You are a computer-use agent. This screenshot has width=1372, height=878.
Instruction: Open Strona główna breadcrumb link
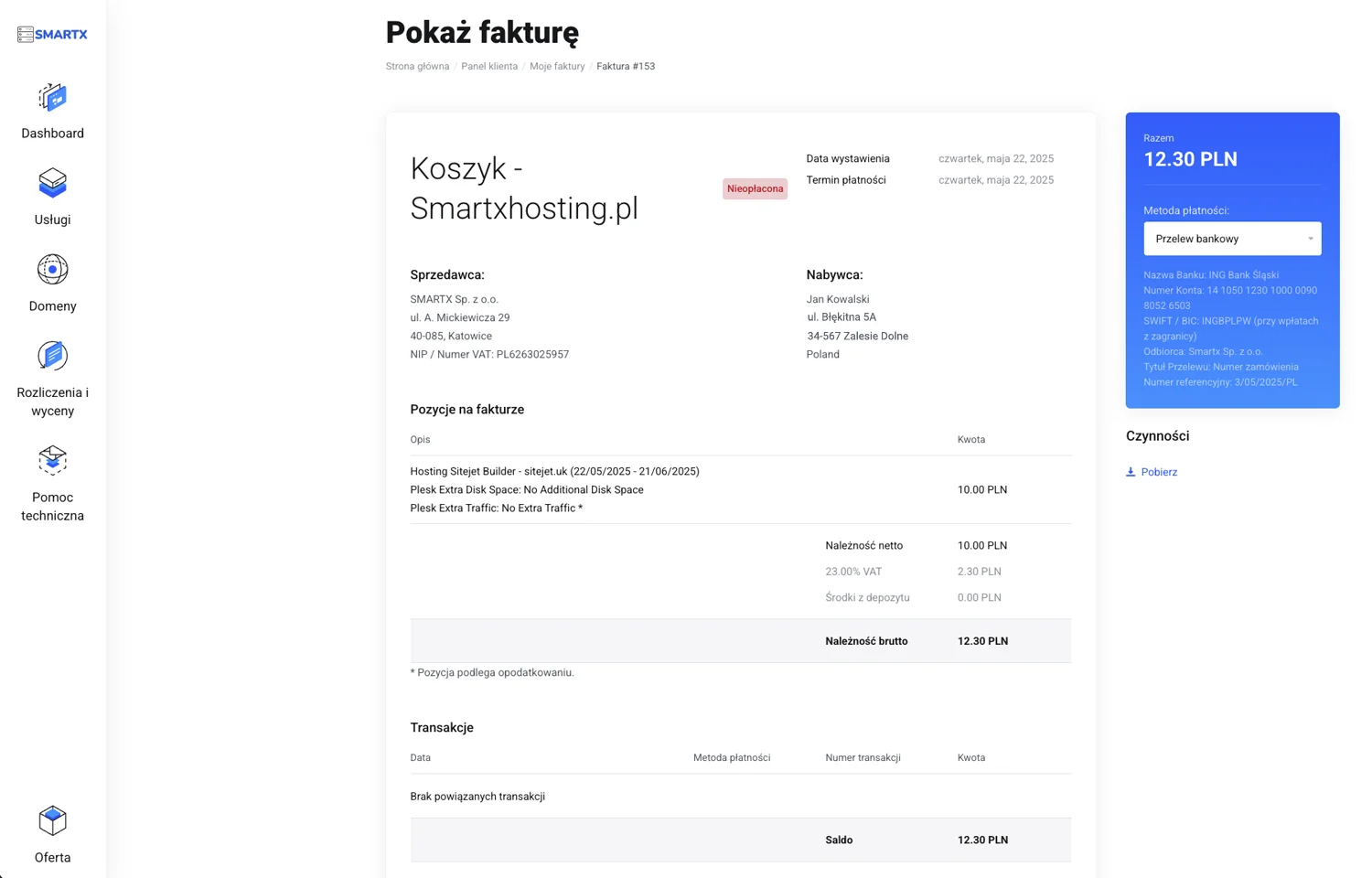417,66
